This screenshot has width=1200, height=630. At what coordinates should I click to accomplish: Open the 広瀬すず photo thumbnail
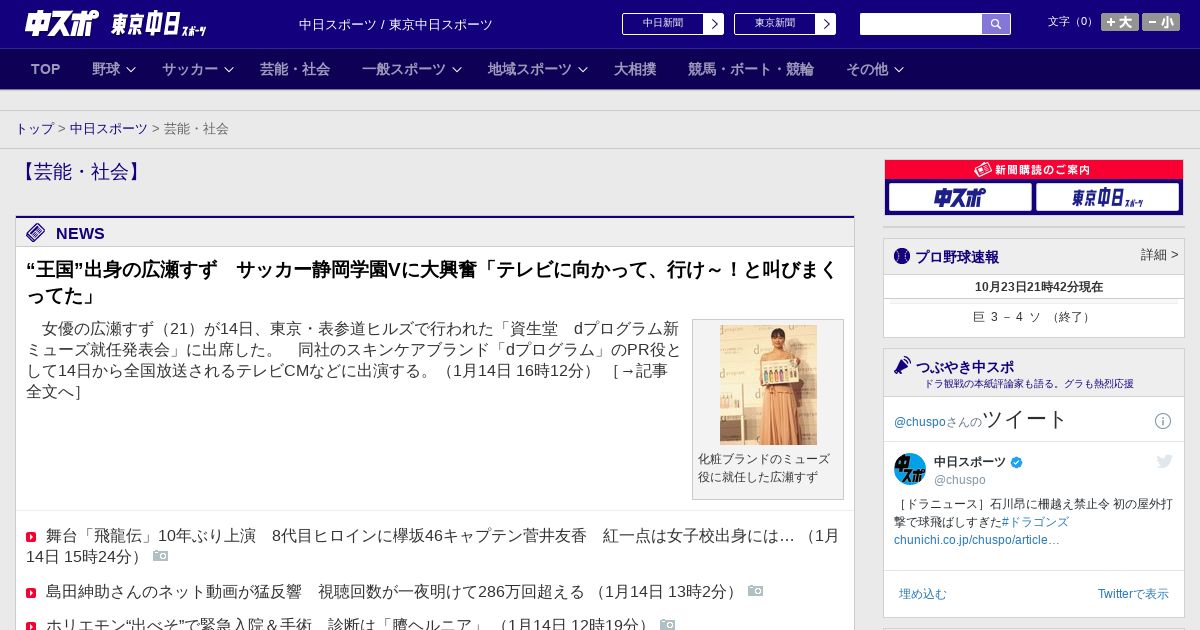(768, 385)
